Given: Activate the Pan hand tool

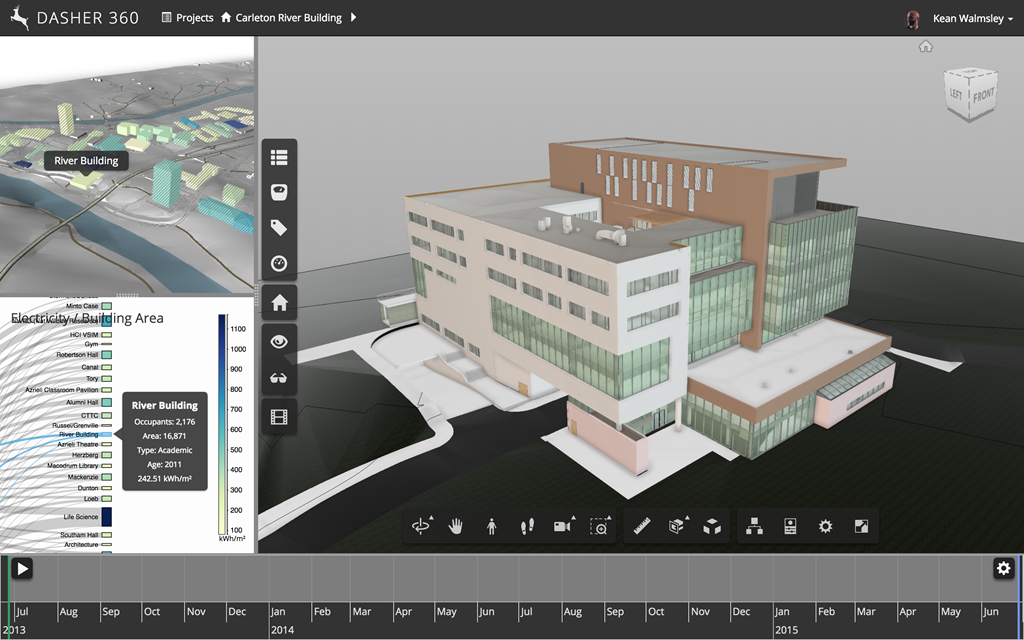Looking at the screenshot, I should point(456,526).
